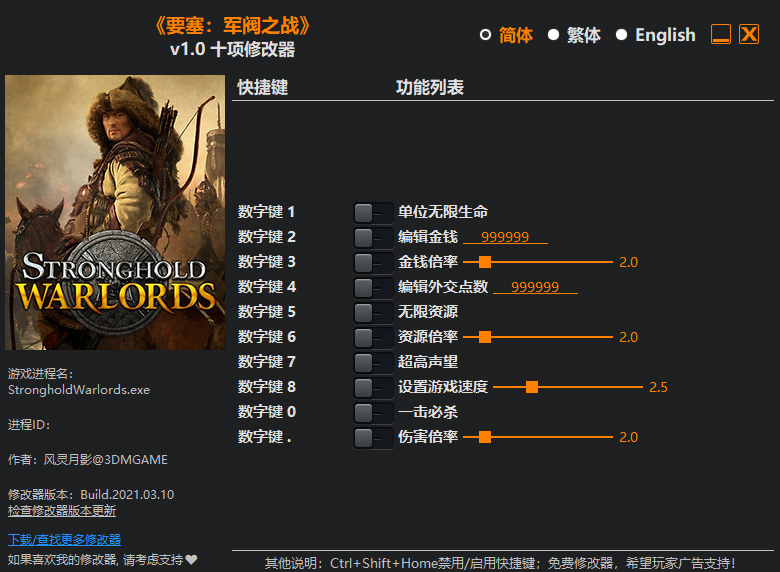This screenshot has height=572, width=780.
Task: Switch language to English
Action: click(x=621, y=35)
